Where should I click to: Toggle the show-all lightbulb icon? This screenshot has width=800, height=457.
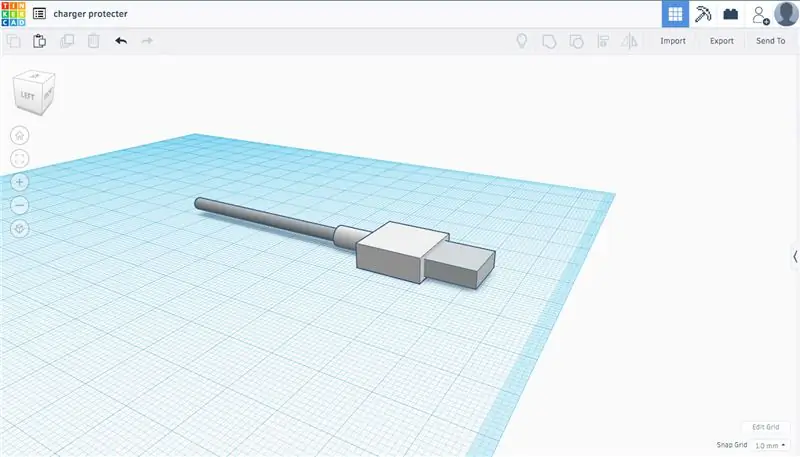[521, 41]
